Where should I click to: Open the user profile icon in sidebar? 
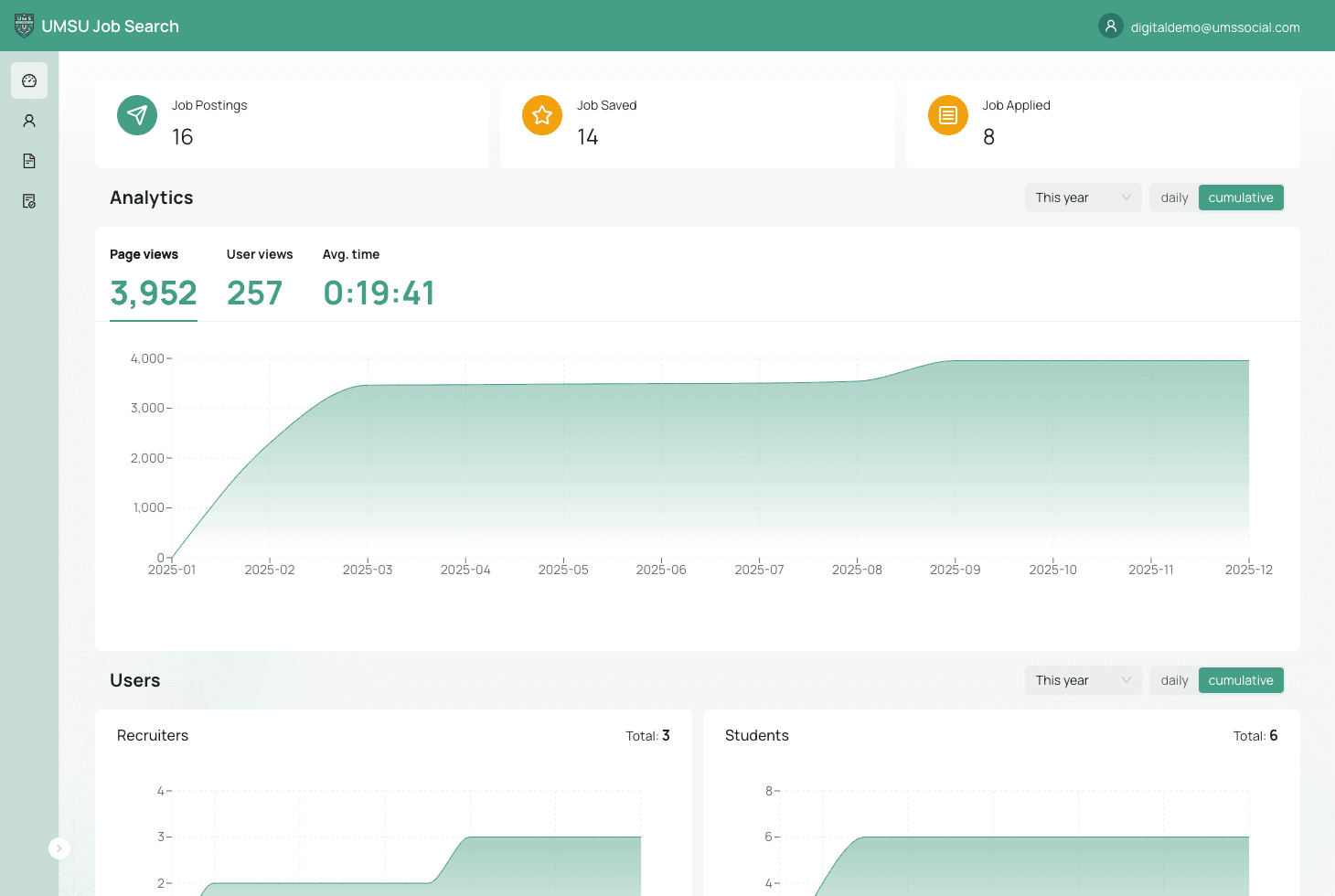click(29, 121)
